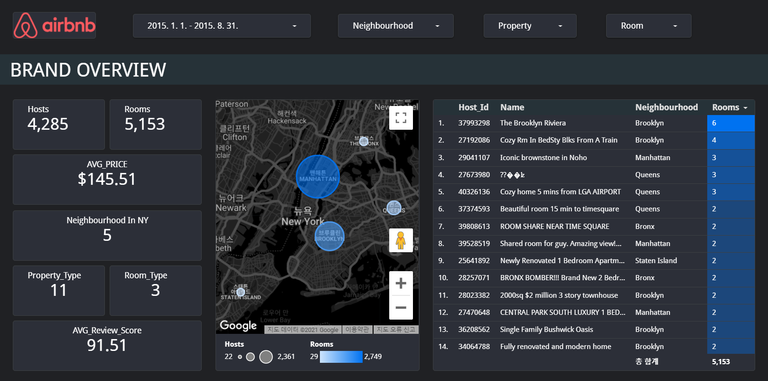Click the AVG_PRICE $145.51 scorecard
The height and width of the screenshot is (381, 768).
107,180
